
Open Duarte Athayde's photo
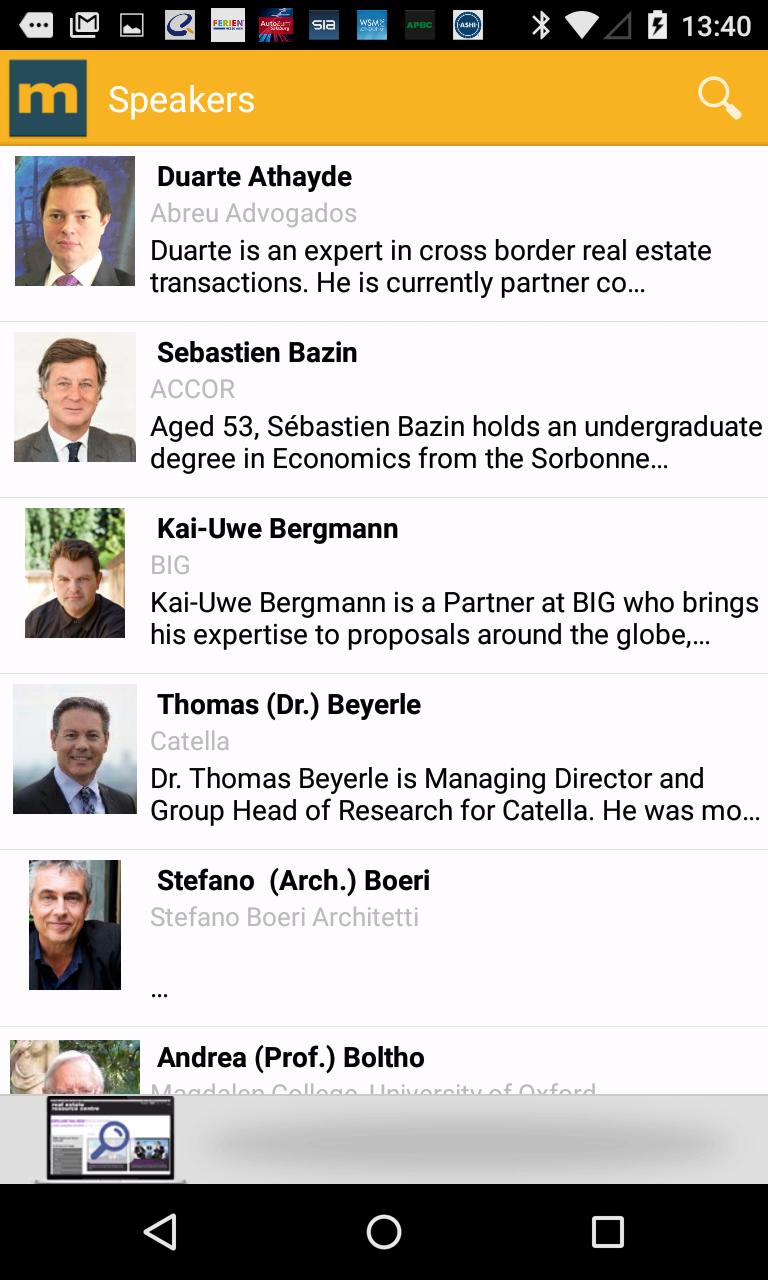(x=75, y=221)
